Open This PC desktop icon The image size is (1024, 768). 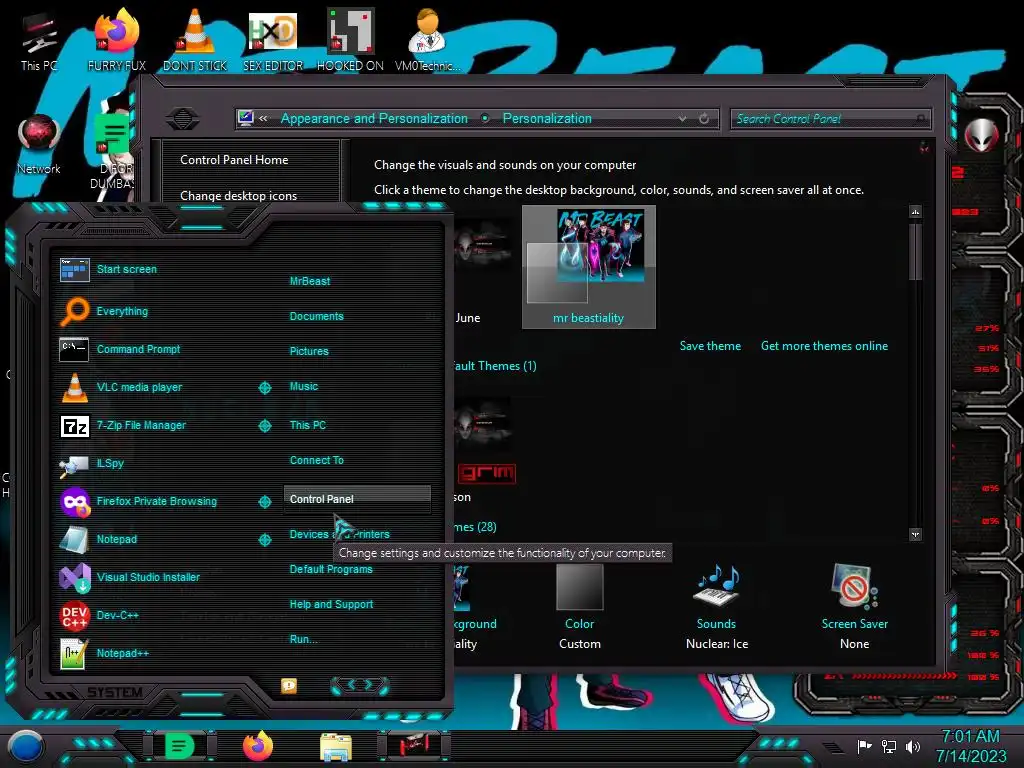(39, 41)
